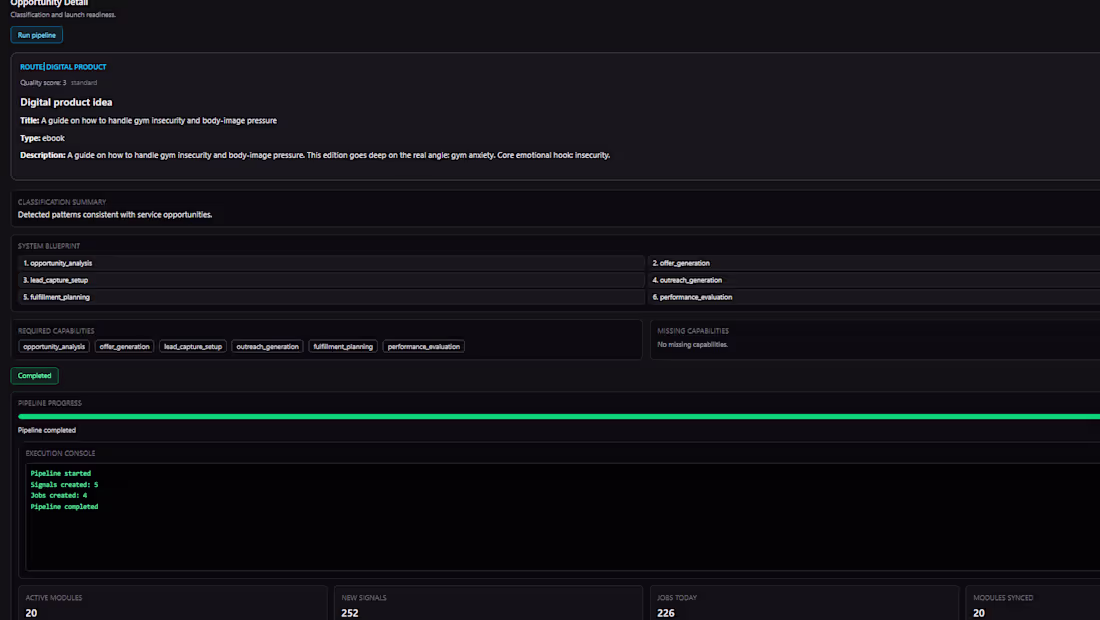Select blueprint step 2. offer_generation
This screenshot has width=1100, height=620.
873,263
